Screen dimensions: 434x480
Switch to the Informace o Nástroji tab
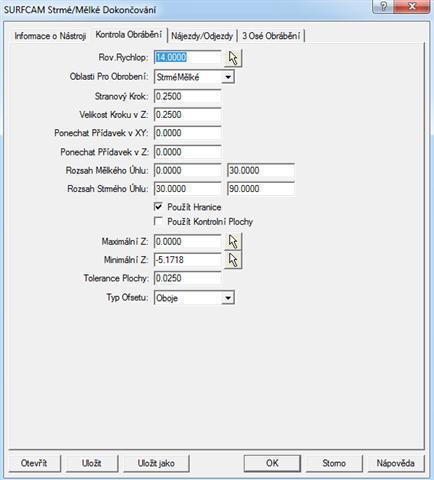[50, 36]
